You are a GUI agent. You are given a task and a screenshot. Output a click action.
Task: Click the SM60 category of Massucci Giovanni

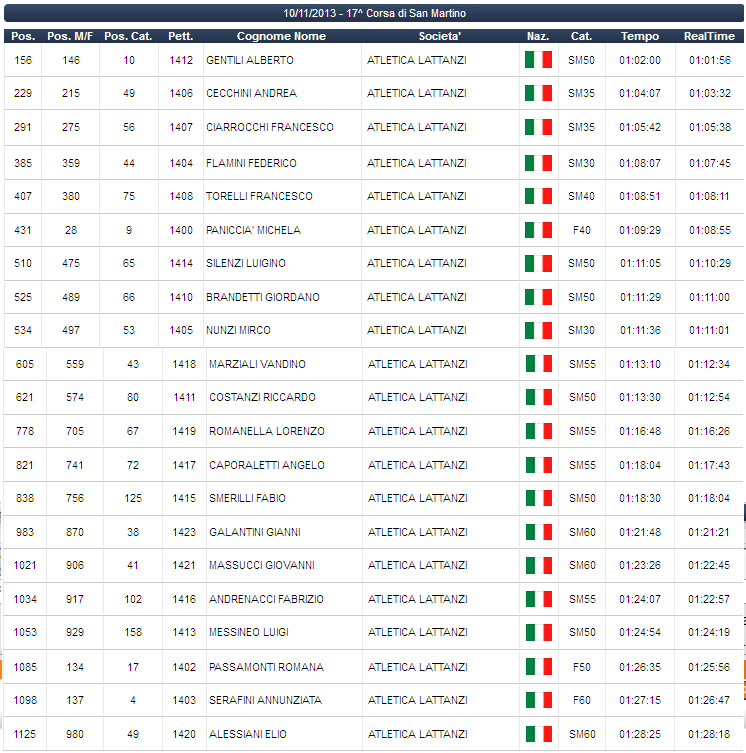coord(581,566)
